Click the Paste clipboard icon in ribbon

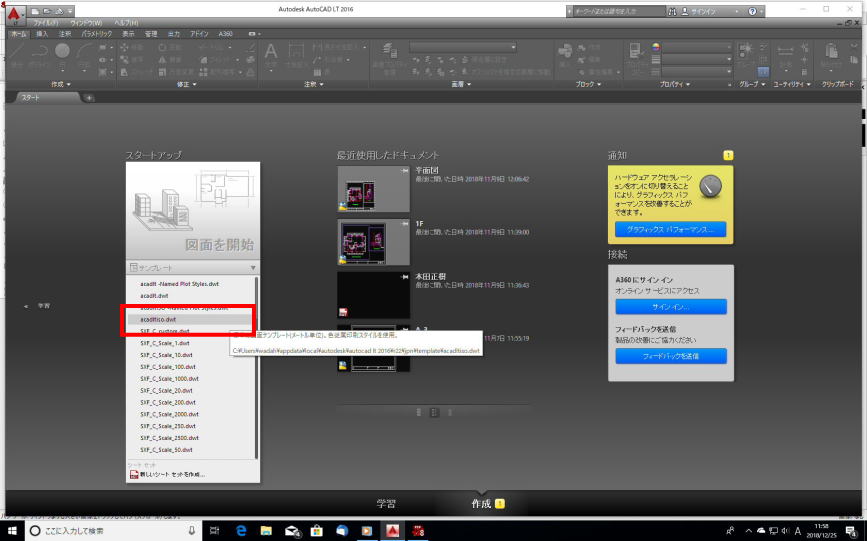tap(831, 51)
